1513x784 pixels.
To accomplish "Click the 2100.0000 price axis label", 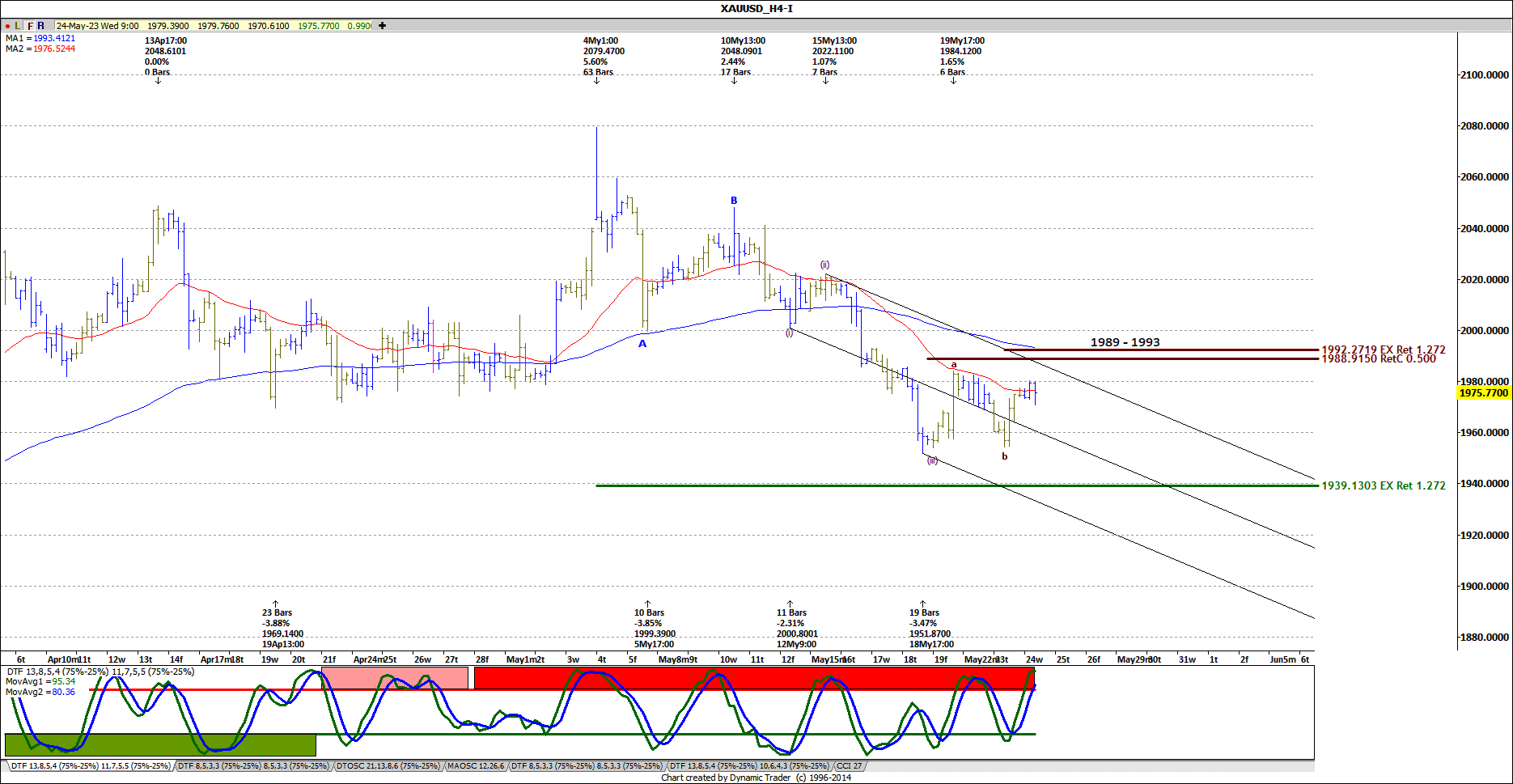I will [x=1485, y=75].
